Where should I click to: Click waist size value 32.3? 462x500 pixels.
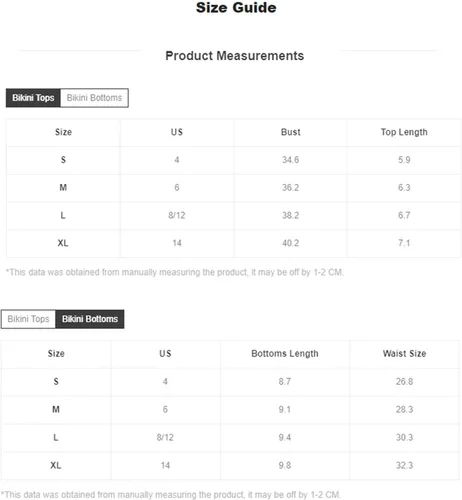[404, 465]
